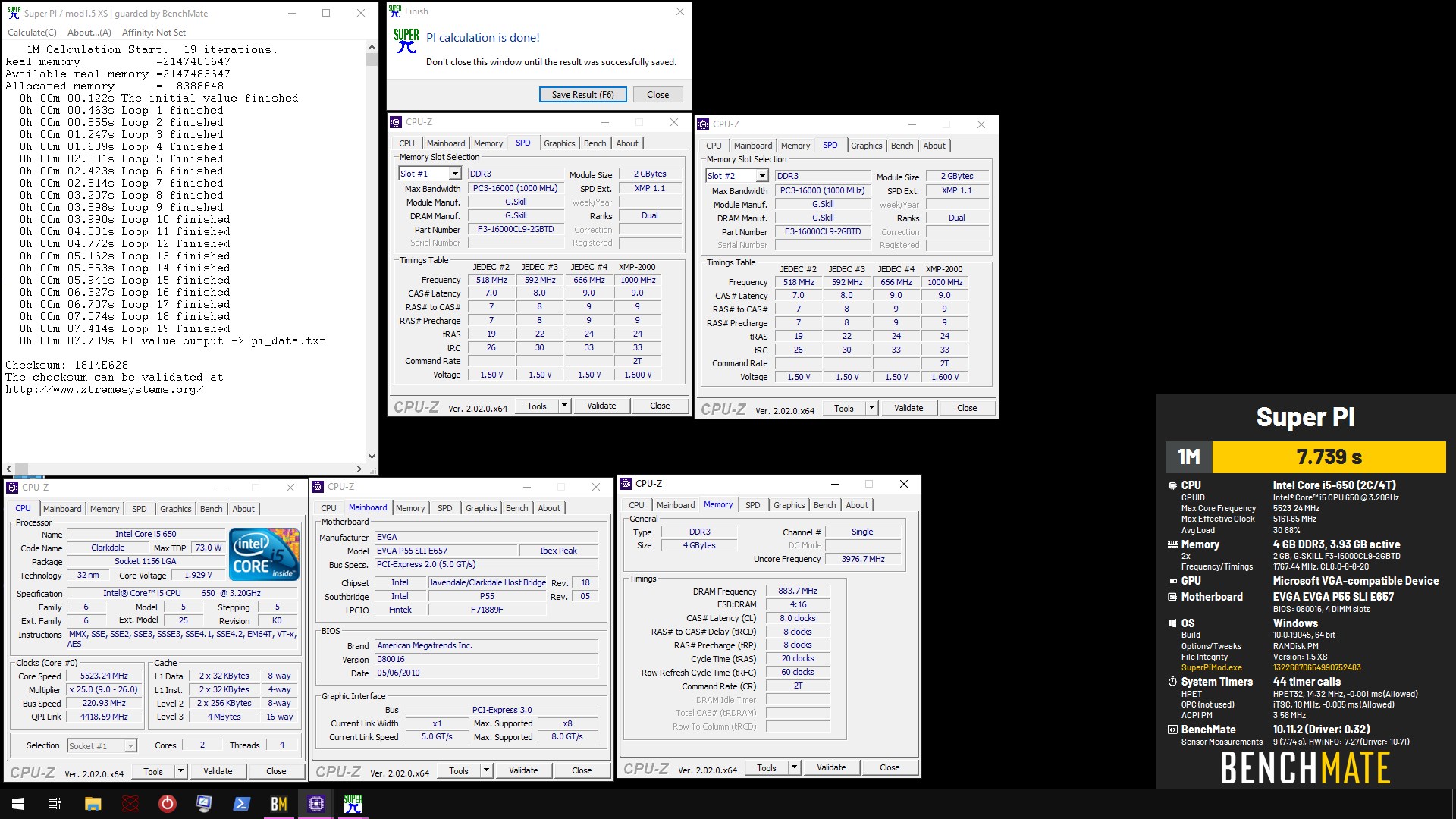1456x819 pixels.
Task: Click title icon of Slot #2 CPU-Z window
Action: coord(703,124)
